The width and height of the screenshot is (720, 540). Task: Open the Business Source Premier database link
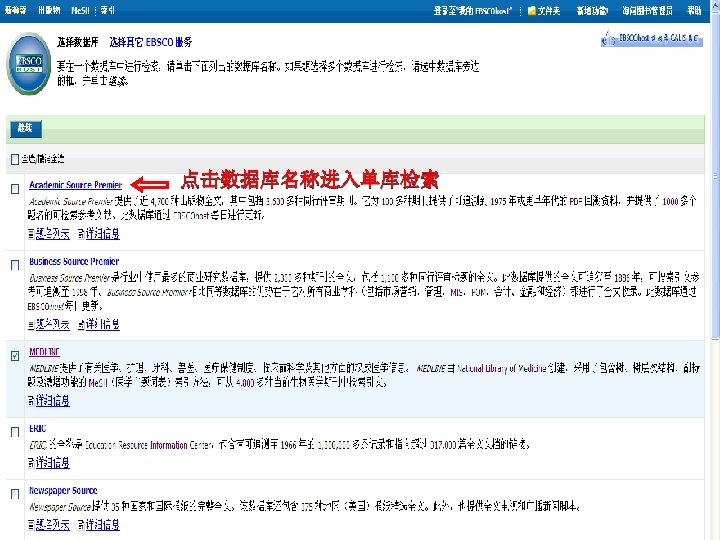tap(74, 261)
